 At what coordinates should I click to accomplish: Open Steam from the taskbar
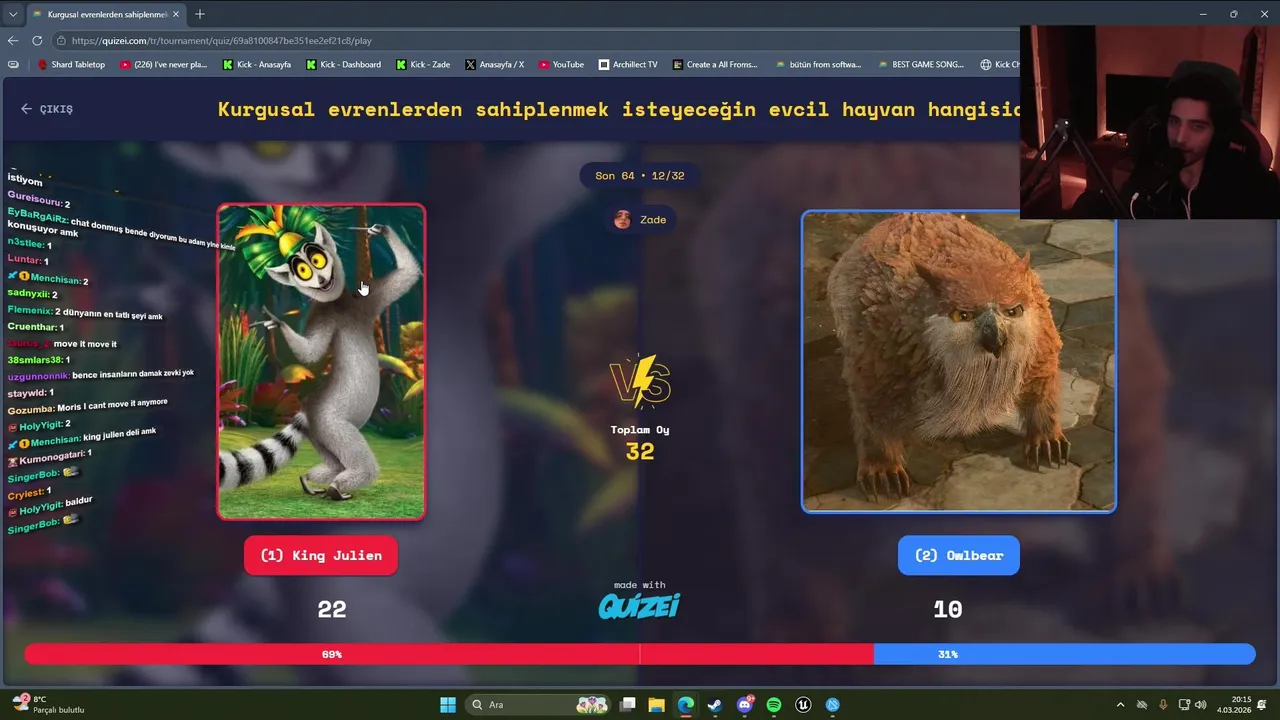[x=715, y=705]
